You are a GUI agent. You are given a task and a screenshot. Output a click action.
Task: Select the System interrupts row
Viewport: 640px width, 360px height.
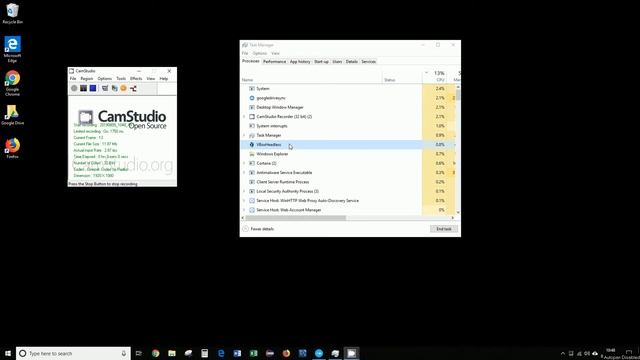click(x=347, y=126)
